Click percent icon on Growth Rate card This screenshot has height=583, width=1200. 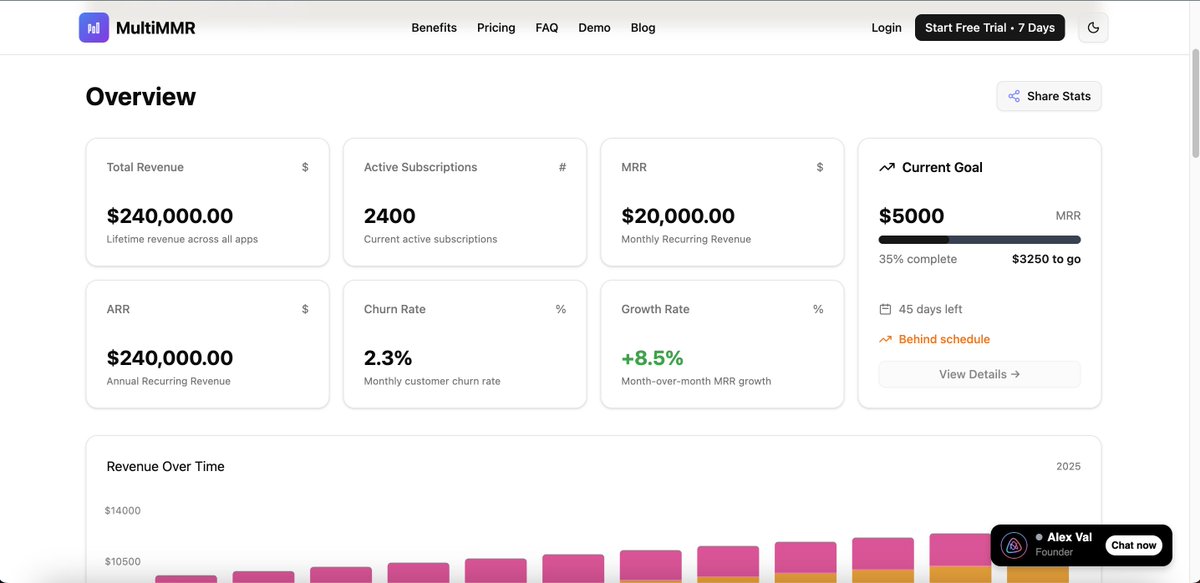(818, 309)
